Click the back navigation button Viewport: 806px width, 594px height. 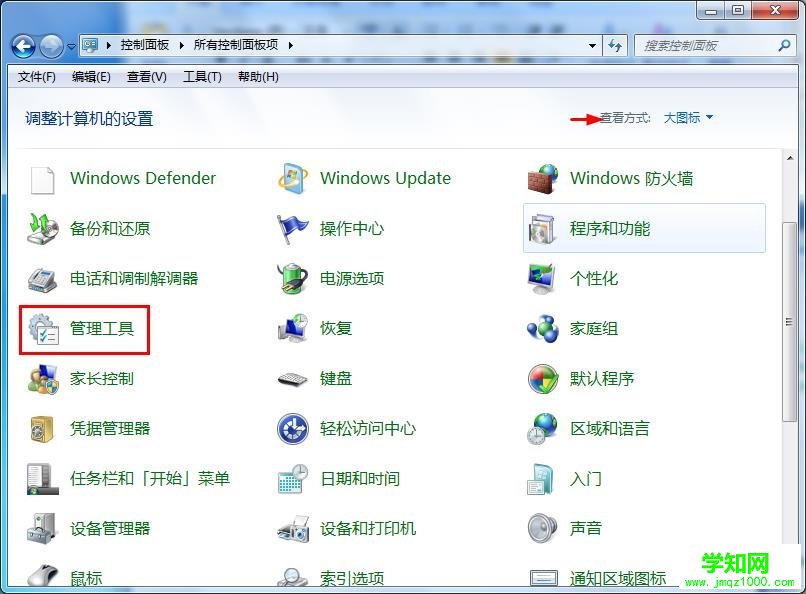coord(24,45)
